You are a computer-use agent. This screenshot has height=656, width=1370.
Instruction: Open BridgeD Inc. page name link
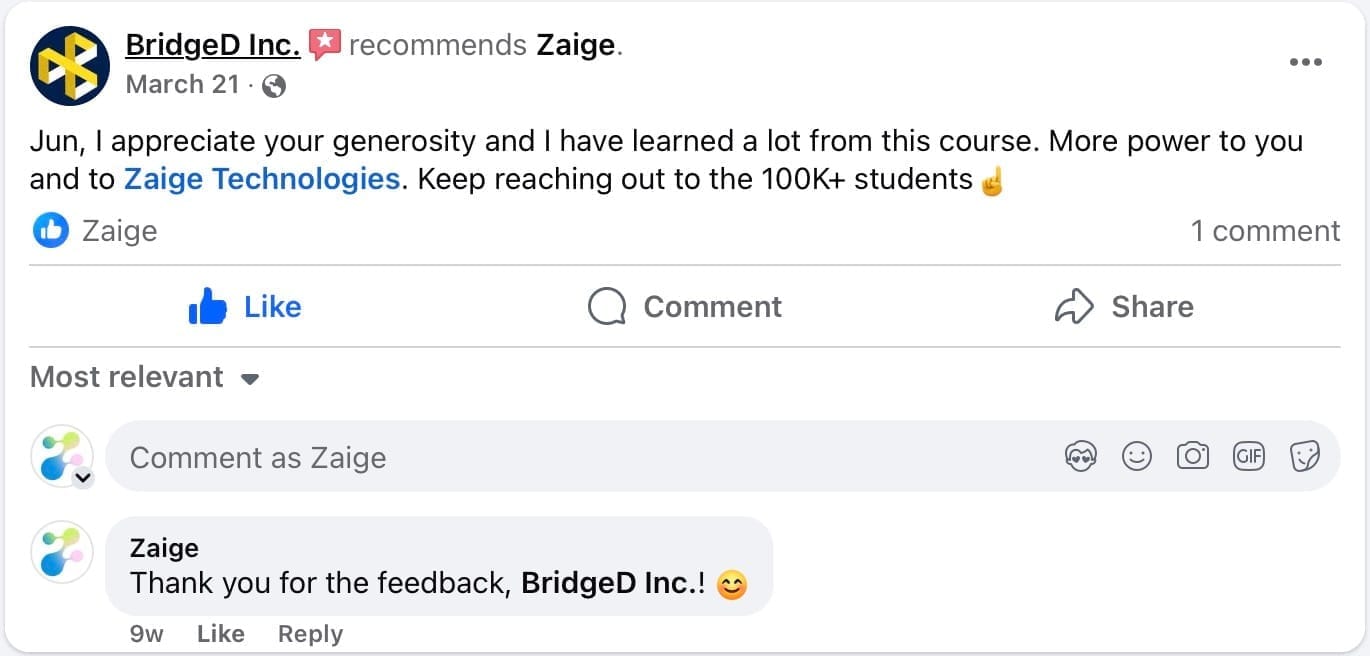[212, 45]
